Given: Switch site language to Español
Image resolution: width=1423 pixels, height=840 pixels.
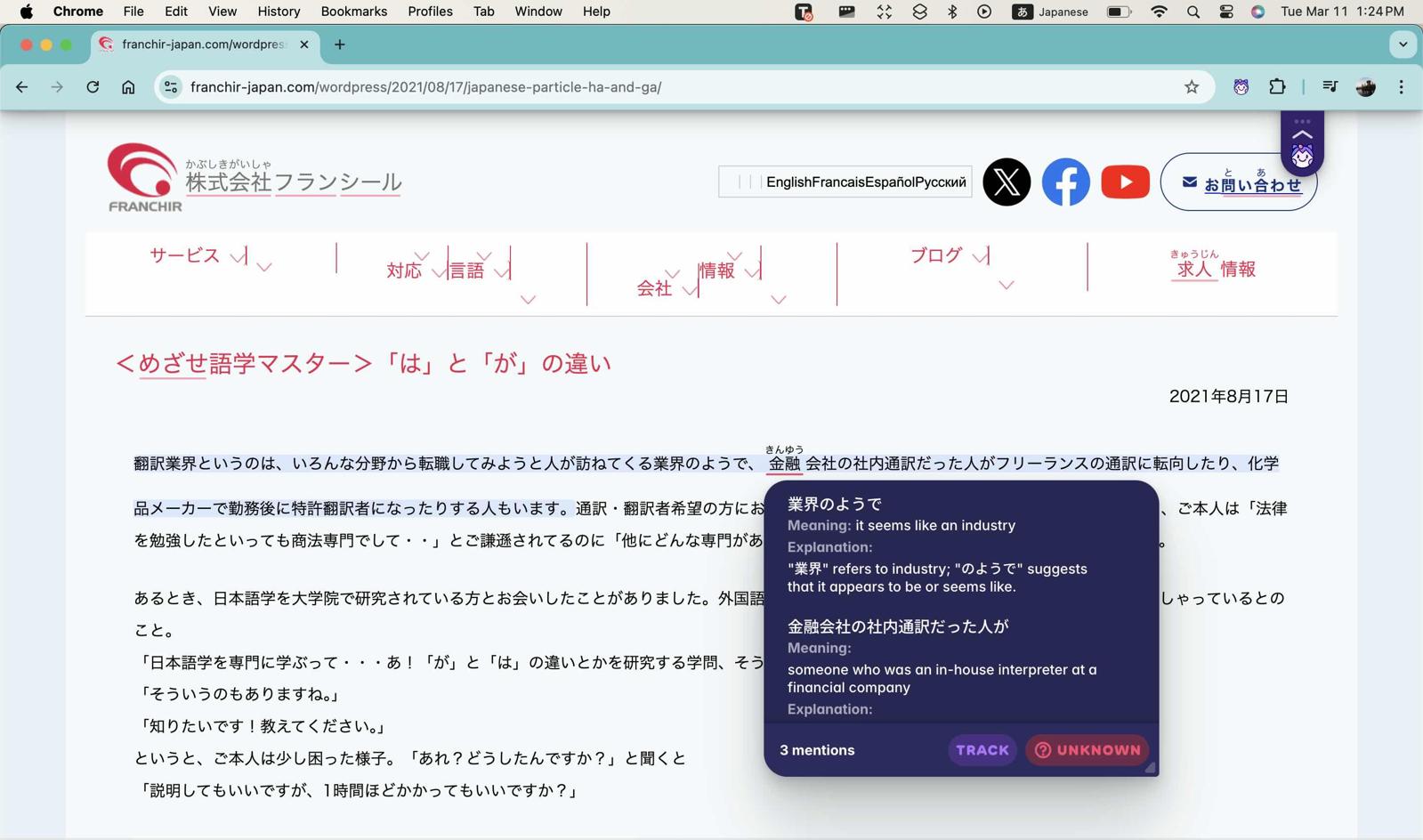Looking at the screenshot, I should [889, 182].
